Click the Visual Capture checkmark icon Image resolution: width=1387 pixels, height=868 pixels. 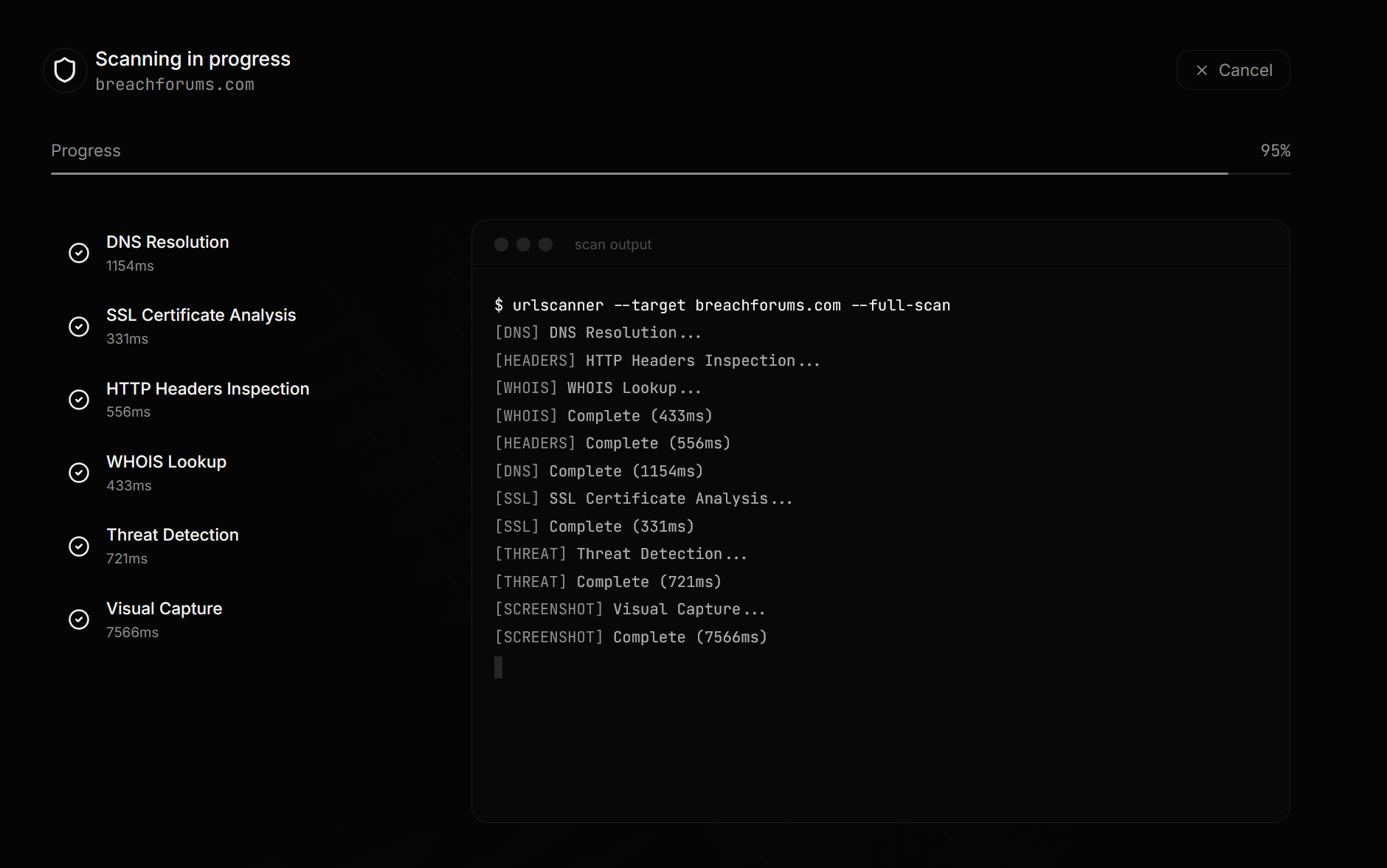click(79, 619)
